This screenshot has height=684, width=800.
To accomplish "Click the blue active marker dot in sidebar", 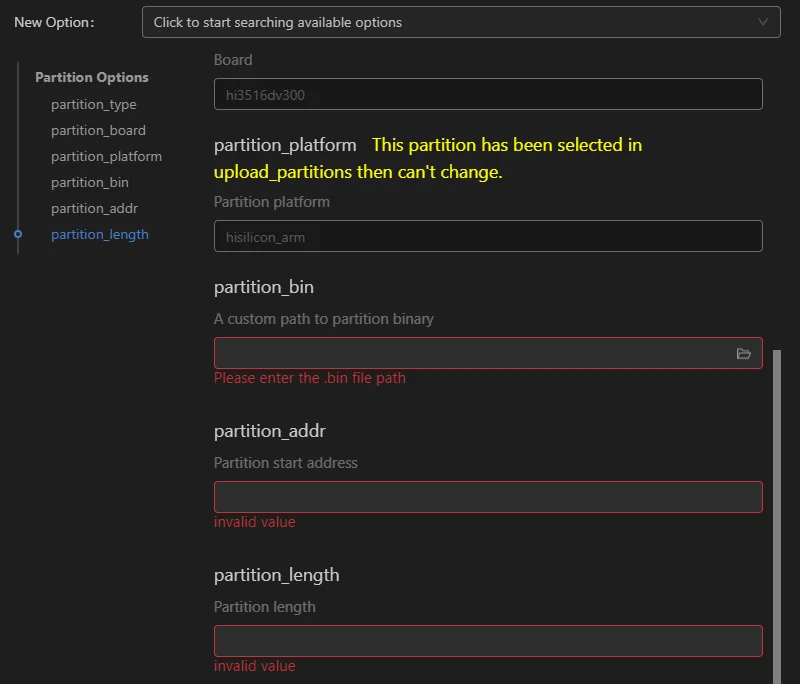I will tap(18, 234).
